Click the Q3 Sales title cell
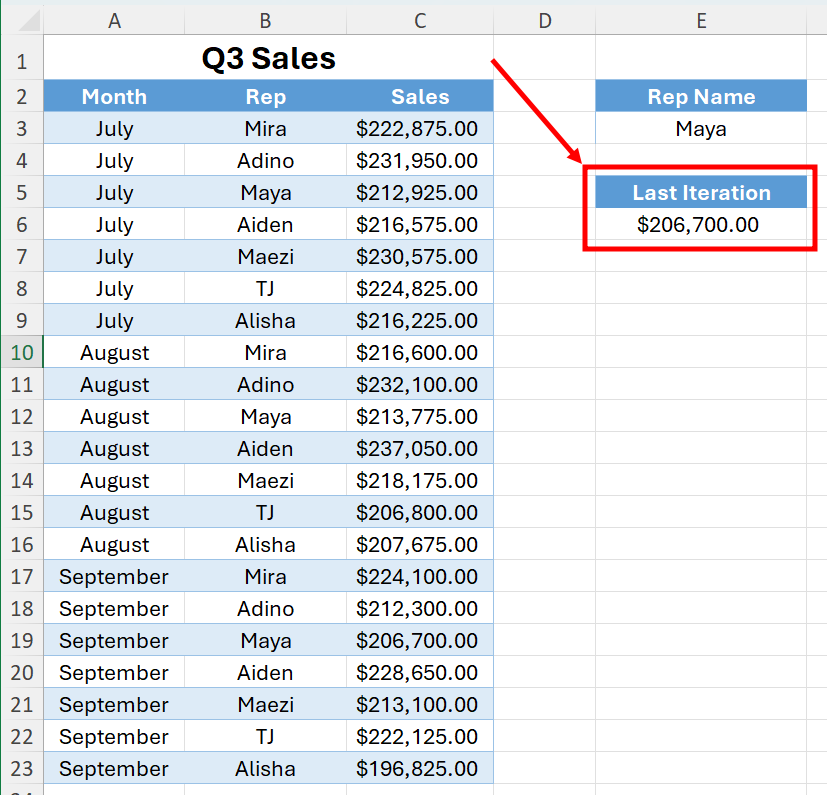Image resolution: width=827 pixels, height=795 pixels. (268, 58)
